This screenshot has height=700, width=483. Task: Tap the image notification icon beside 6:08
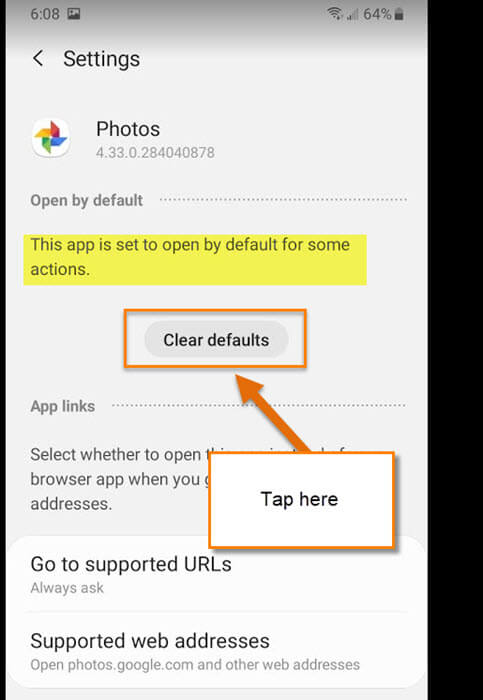point(74,14)
